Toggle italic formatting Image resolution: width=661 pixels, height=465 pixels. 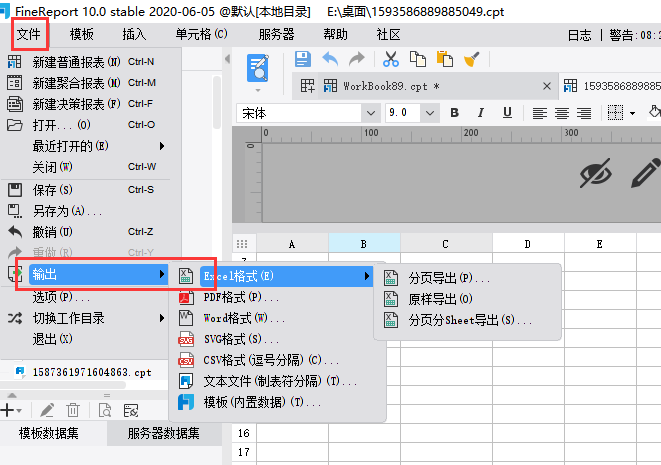(481, 113)
